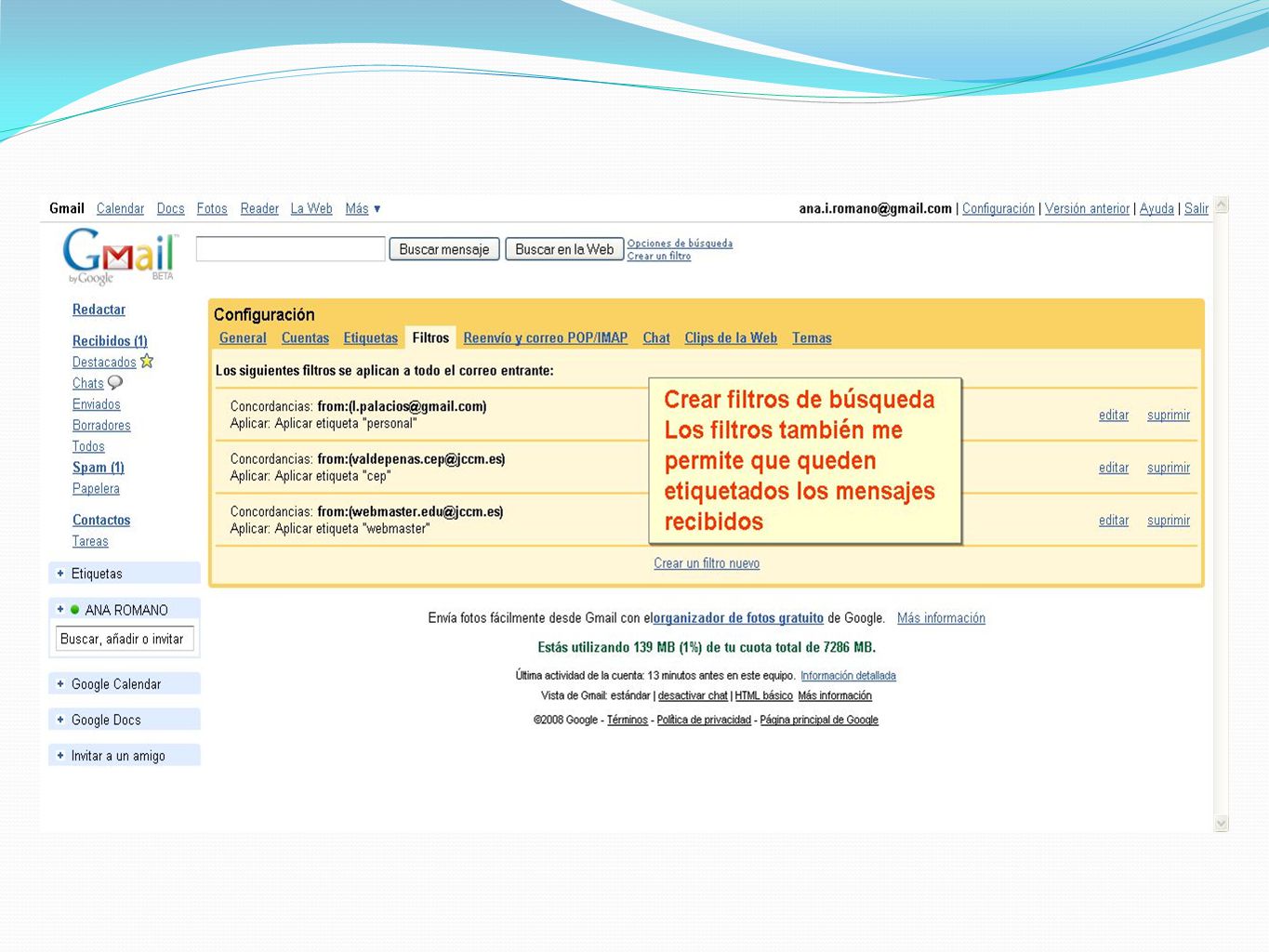This screenshot has height=952, width=1269.
Task: Open Reenvío y correo POP/IMAP tab
Action: (546, 337)
